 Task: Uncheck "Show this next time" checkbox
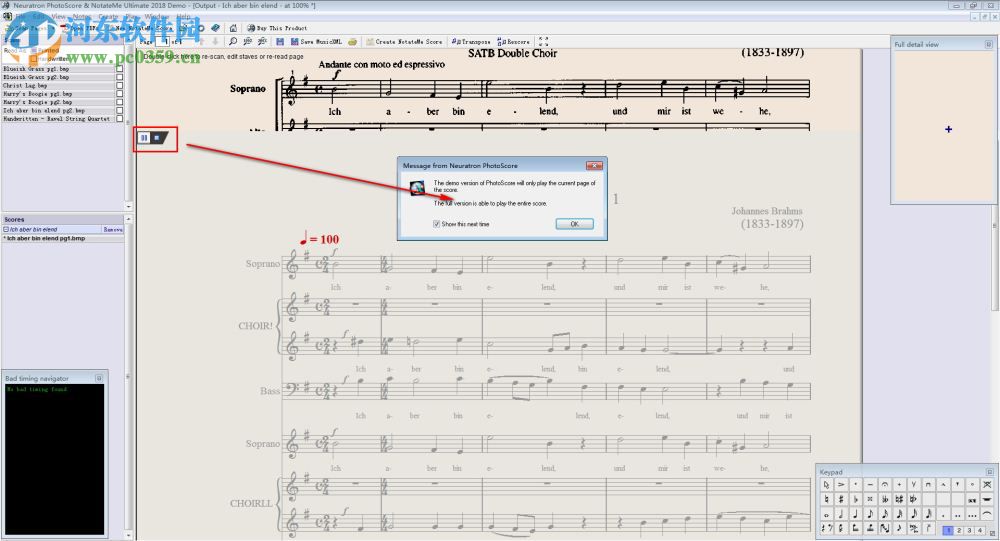(x=436, y=224)
